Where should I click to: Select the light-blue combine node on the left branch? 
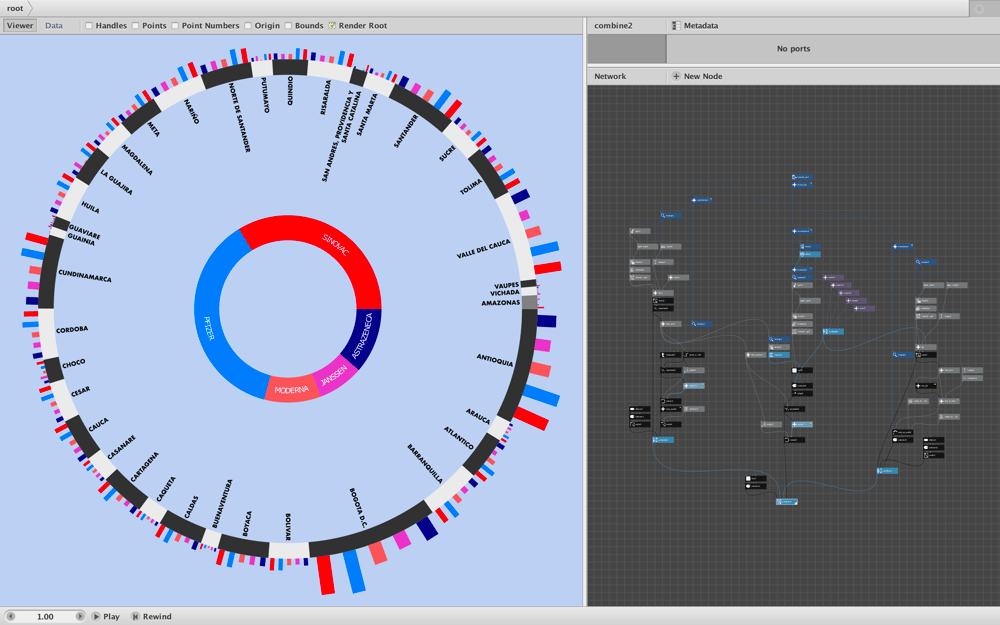coord(663,439)
